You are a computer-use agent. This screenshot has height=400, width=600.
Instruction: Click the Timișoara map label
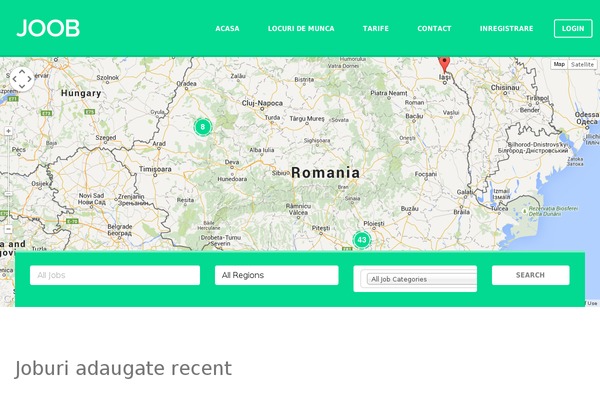pos(155,169)
